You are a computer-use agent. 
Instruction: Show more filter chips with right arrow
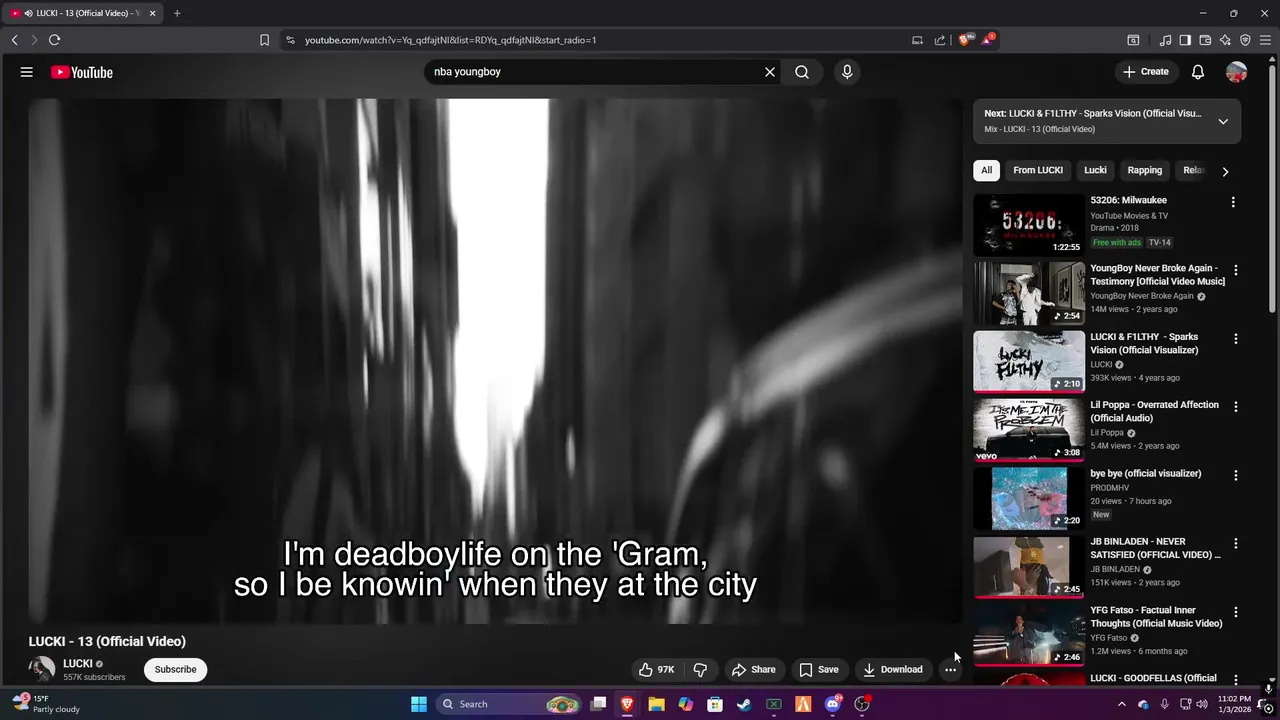point(1225,171)
